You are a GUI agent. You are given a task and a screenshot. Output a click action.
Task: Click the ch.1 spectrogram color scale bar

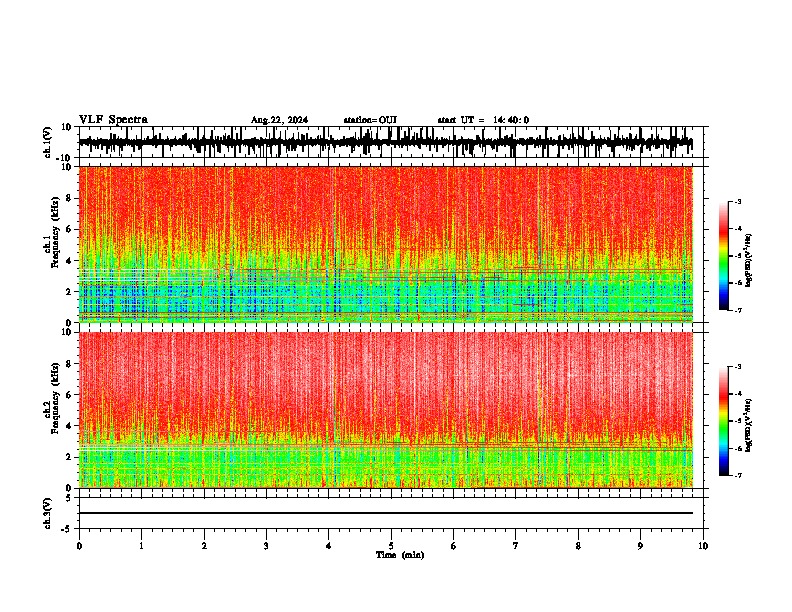click(723, 256)
